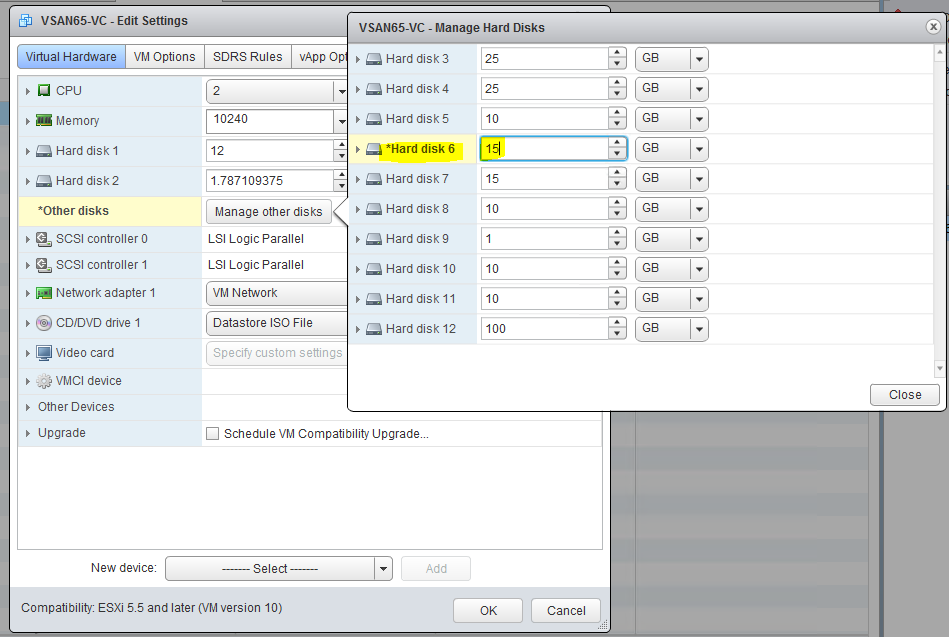Expand the CPU settings row
Image resolution: width=949 pixels, height=637 pixels.
[28, 91]
